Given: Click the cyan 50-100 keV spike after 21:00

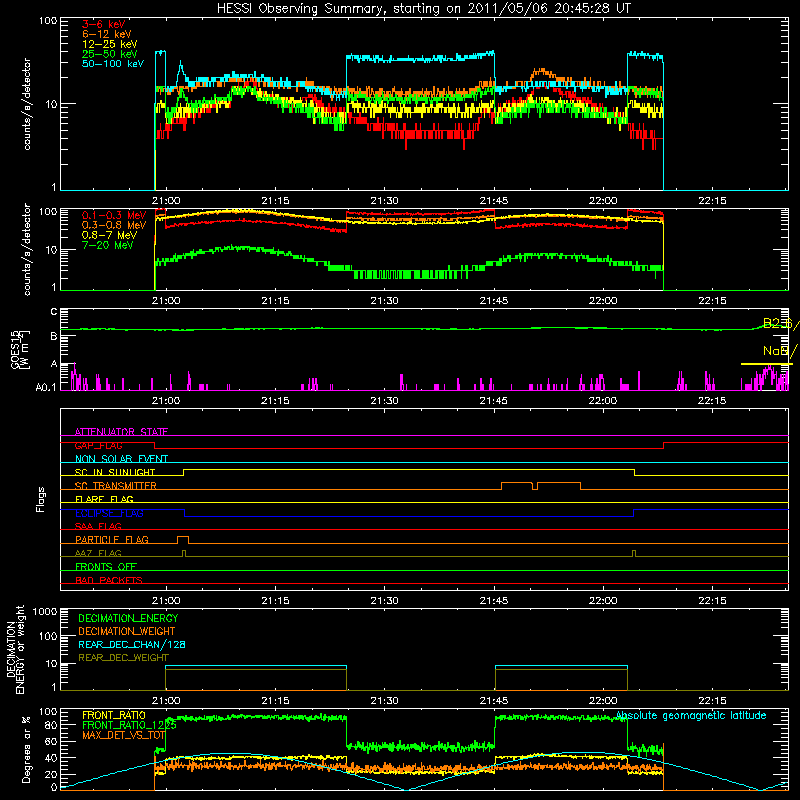Looking at the screenshot, I should point(180,69).
